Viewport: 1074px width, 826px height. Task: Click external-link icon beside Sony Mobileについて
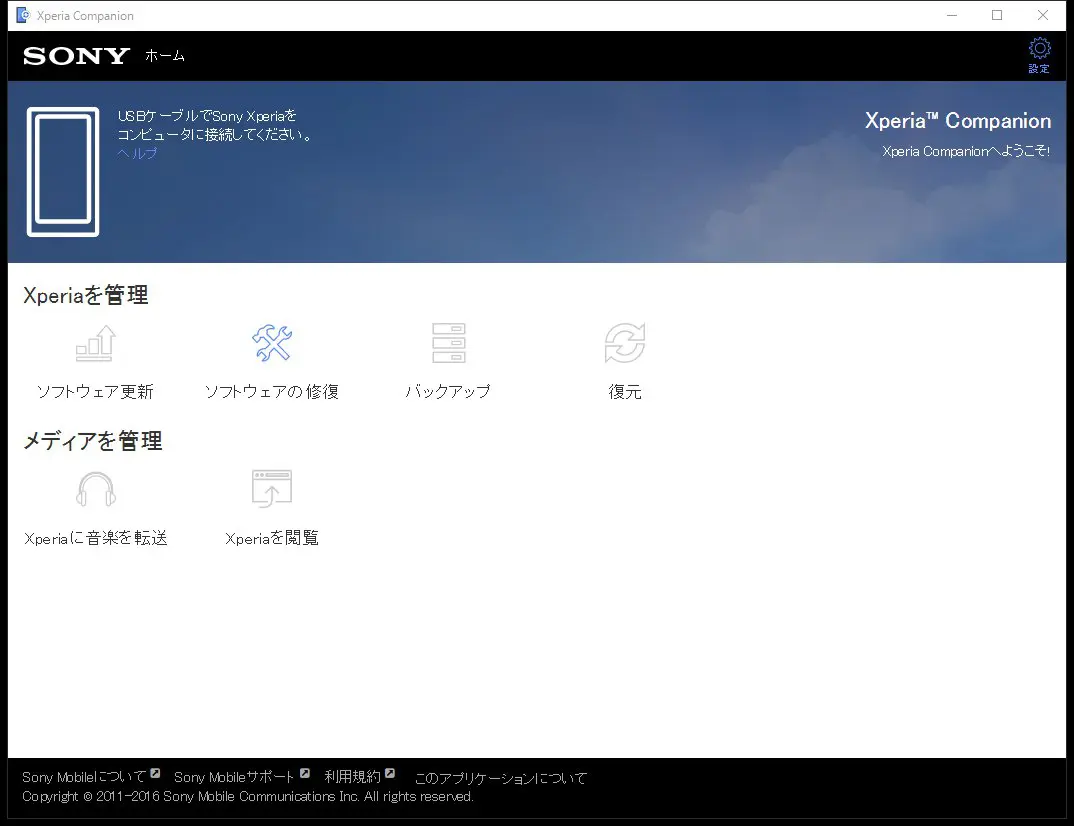tap(155, 773)
